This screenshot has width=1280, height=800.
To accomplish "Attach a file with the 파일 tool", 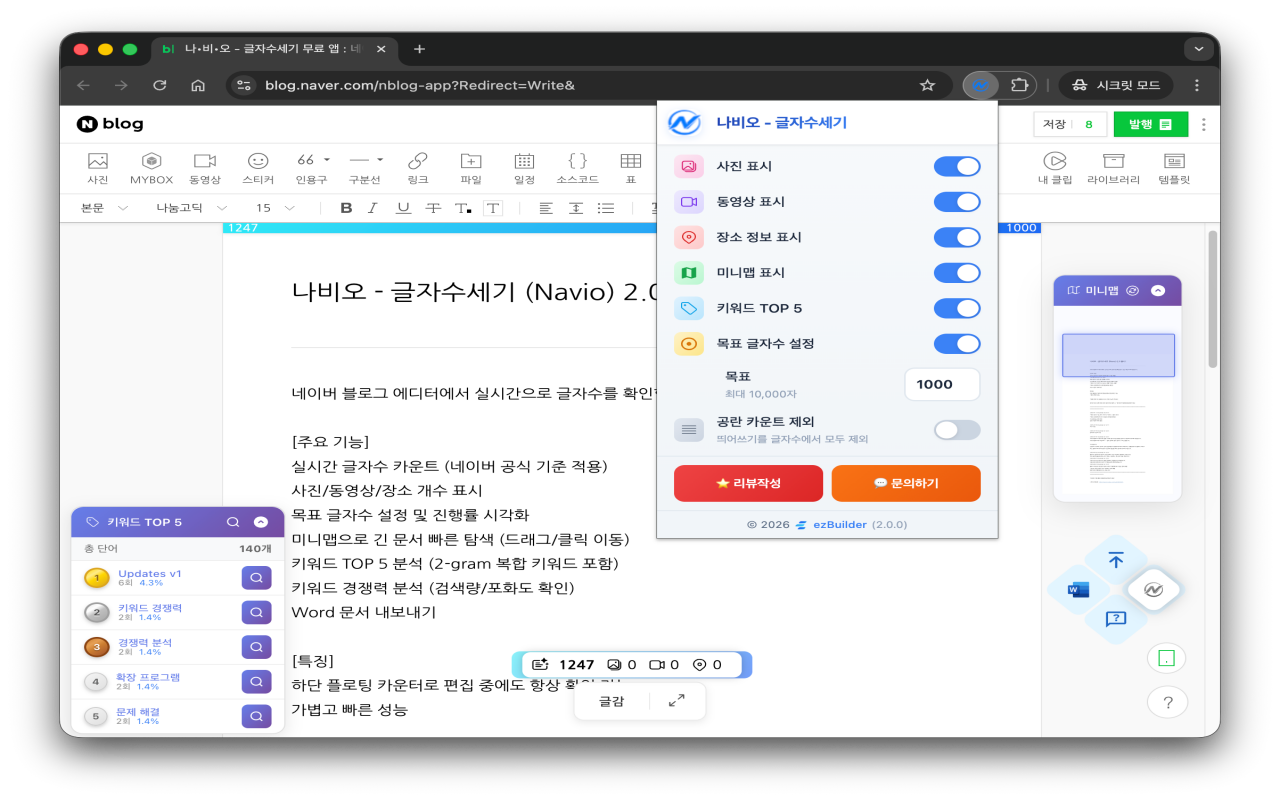I will click(x=471, y=168).
